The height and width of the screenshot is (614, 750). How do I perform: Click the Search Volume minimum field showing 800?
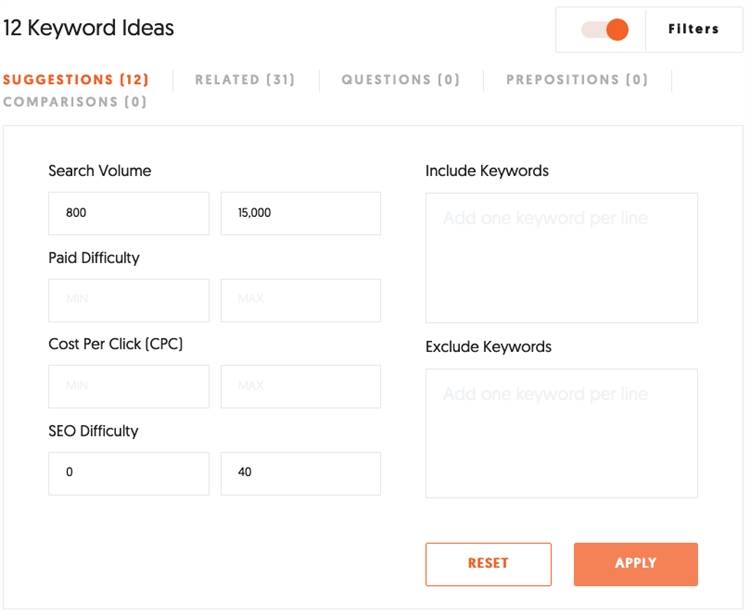pyautogui.click(x=129, y=213)
